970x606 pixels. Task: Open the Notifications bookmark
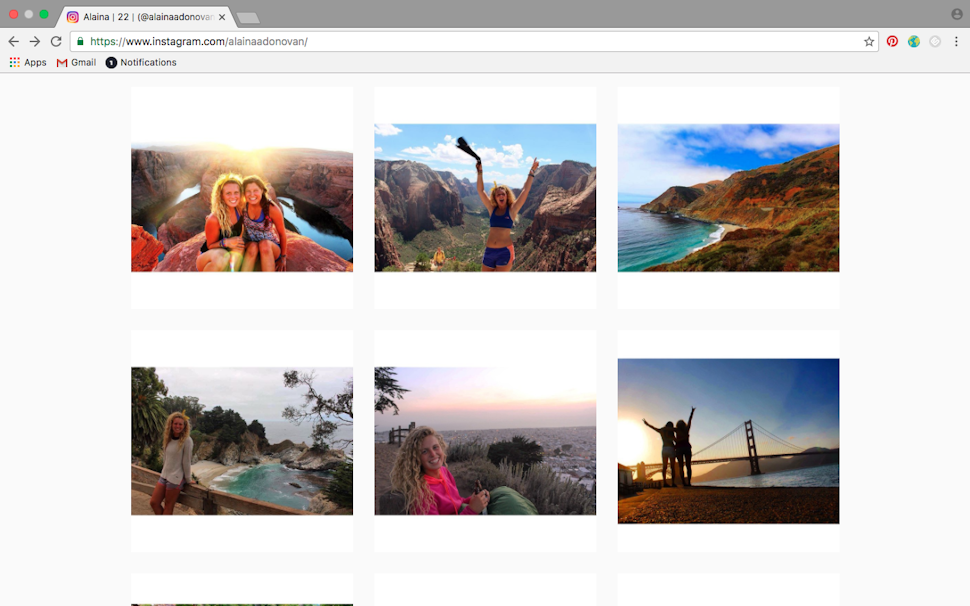[x=141, y=62]
